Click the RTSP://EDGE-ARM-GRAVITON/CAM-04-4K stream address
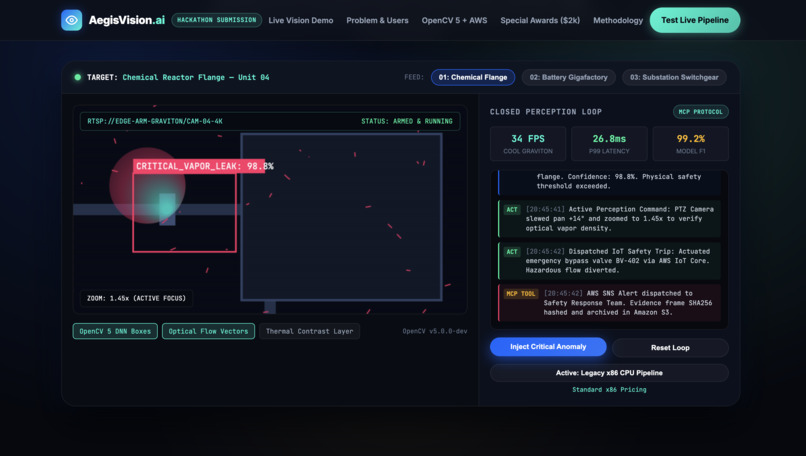The width and height of the screenshot is (806, 456). pyautogui.click(x=155, y=121)
